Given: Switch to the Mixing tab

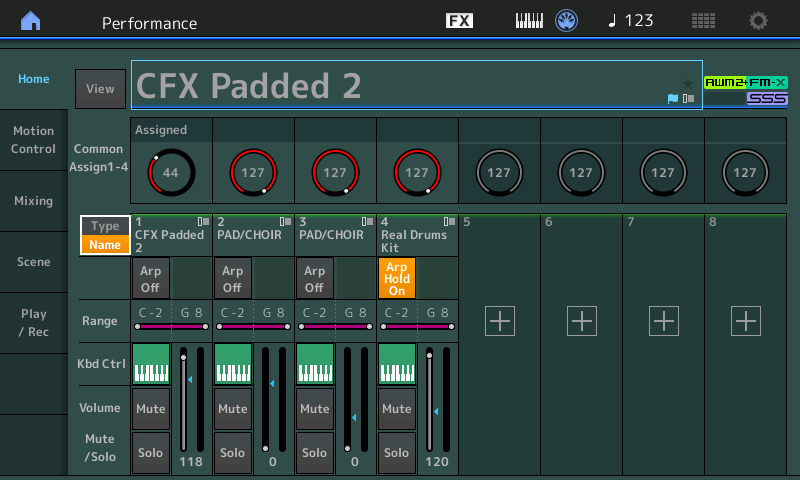Looking at the screenshot, I should pos(33,201).
